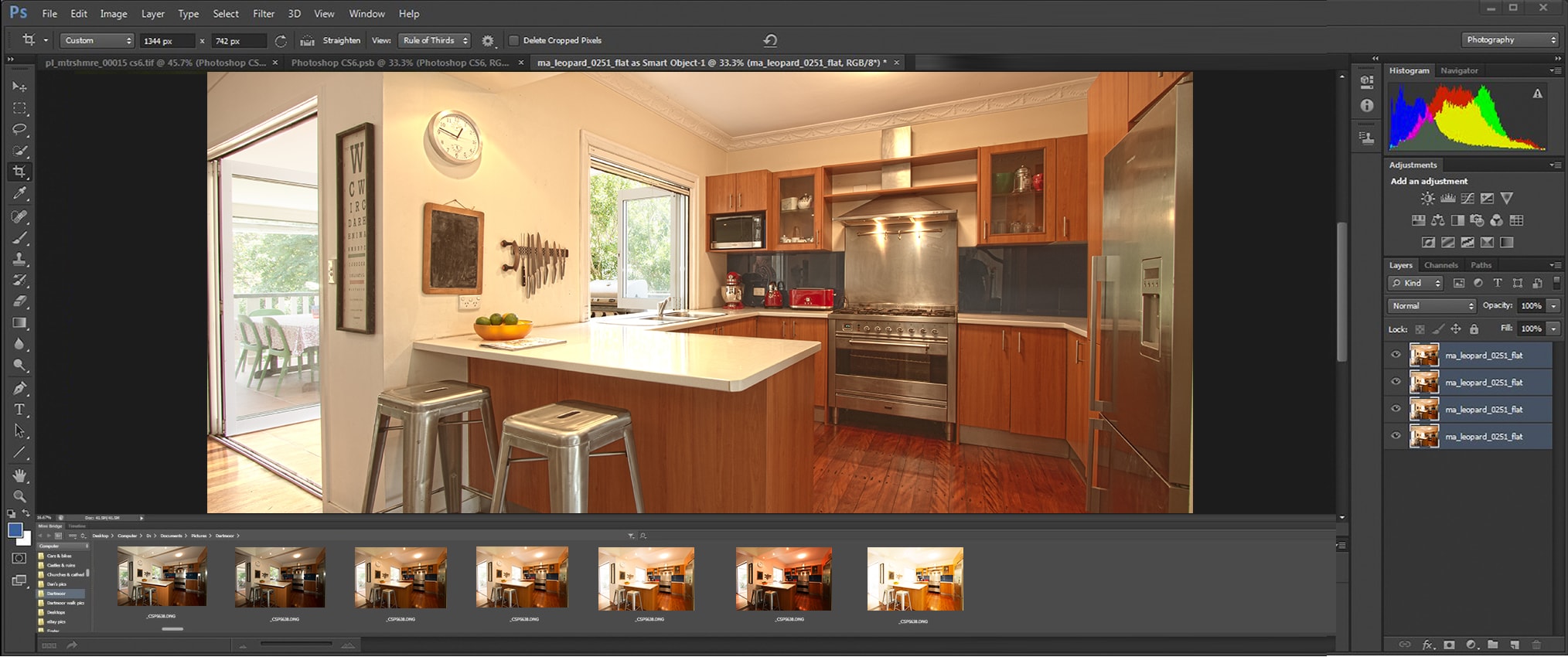Hide the bottom ma_leopard_0251_flat layer

click(1396, 436)
